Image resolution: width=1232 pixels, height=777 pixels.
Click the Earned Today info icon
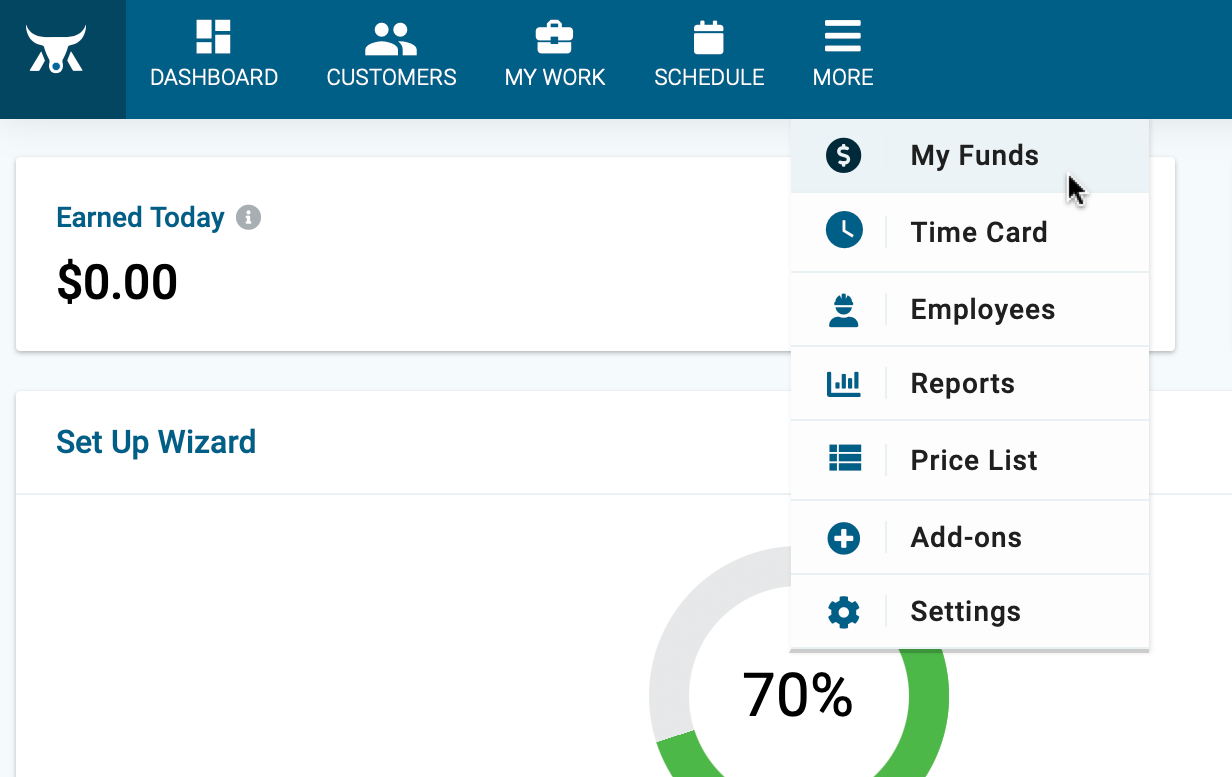click(x=248, y=217)
